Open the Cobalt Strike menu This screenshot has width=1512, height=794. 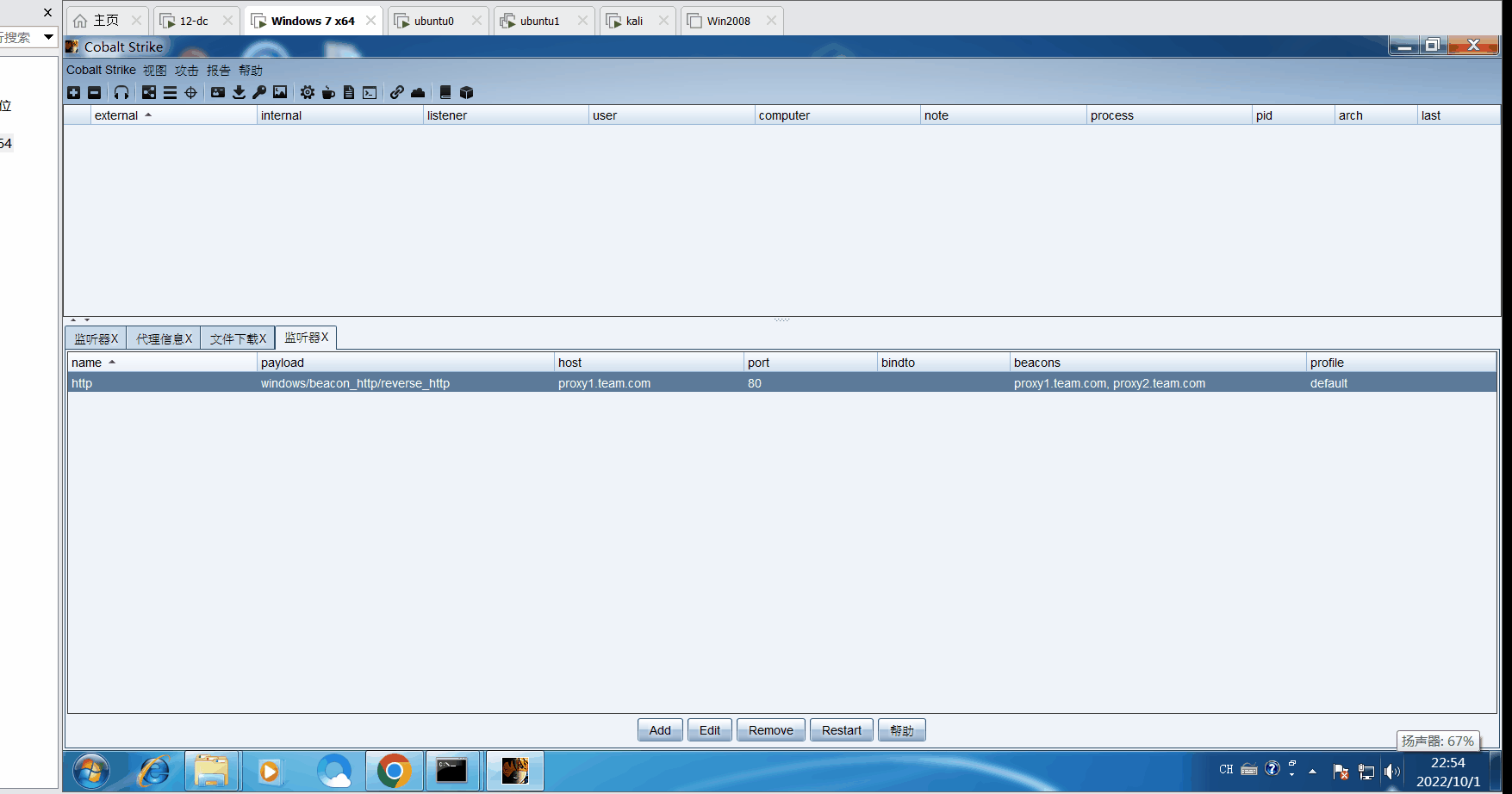tap(101, 70)
